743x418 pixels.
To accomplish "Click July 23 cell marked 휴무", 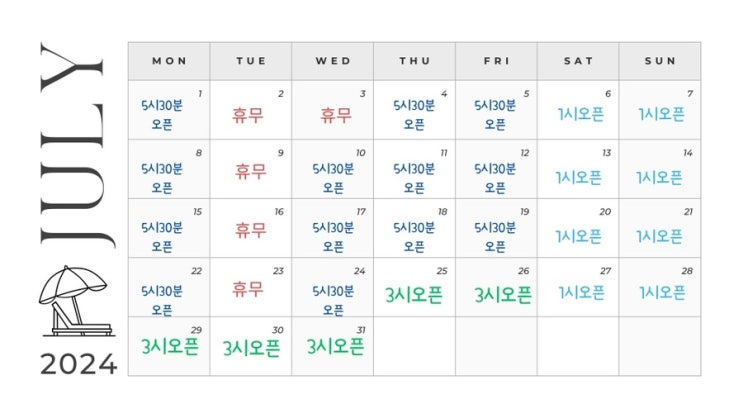I will coord(250,290).
